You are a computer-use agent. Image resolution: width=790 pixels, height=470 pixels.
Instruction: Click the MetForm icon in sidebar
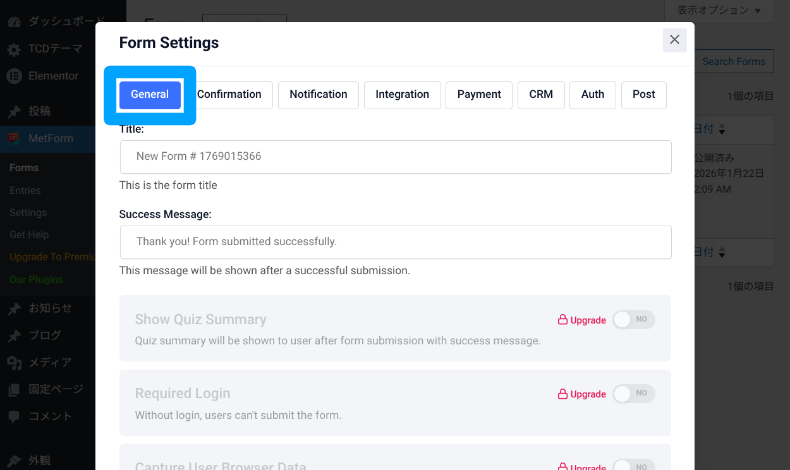[15, 138]
